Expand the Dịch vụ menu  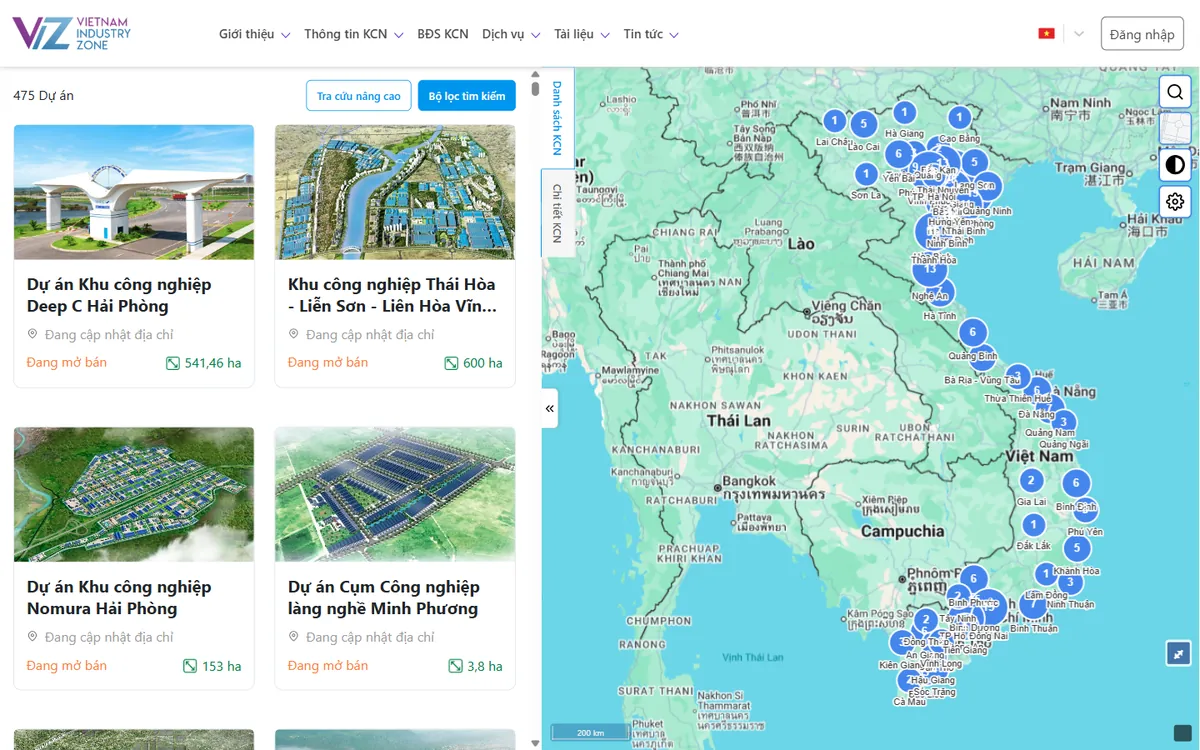[x=511, y=34]
